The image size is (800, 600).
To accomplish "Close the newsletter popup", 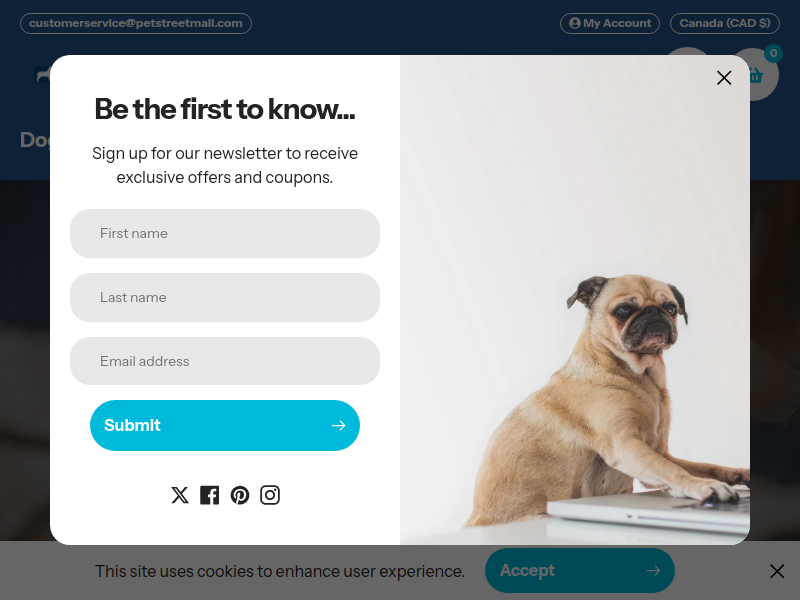I will pyautogui.click(x=724, y=78).
